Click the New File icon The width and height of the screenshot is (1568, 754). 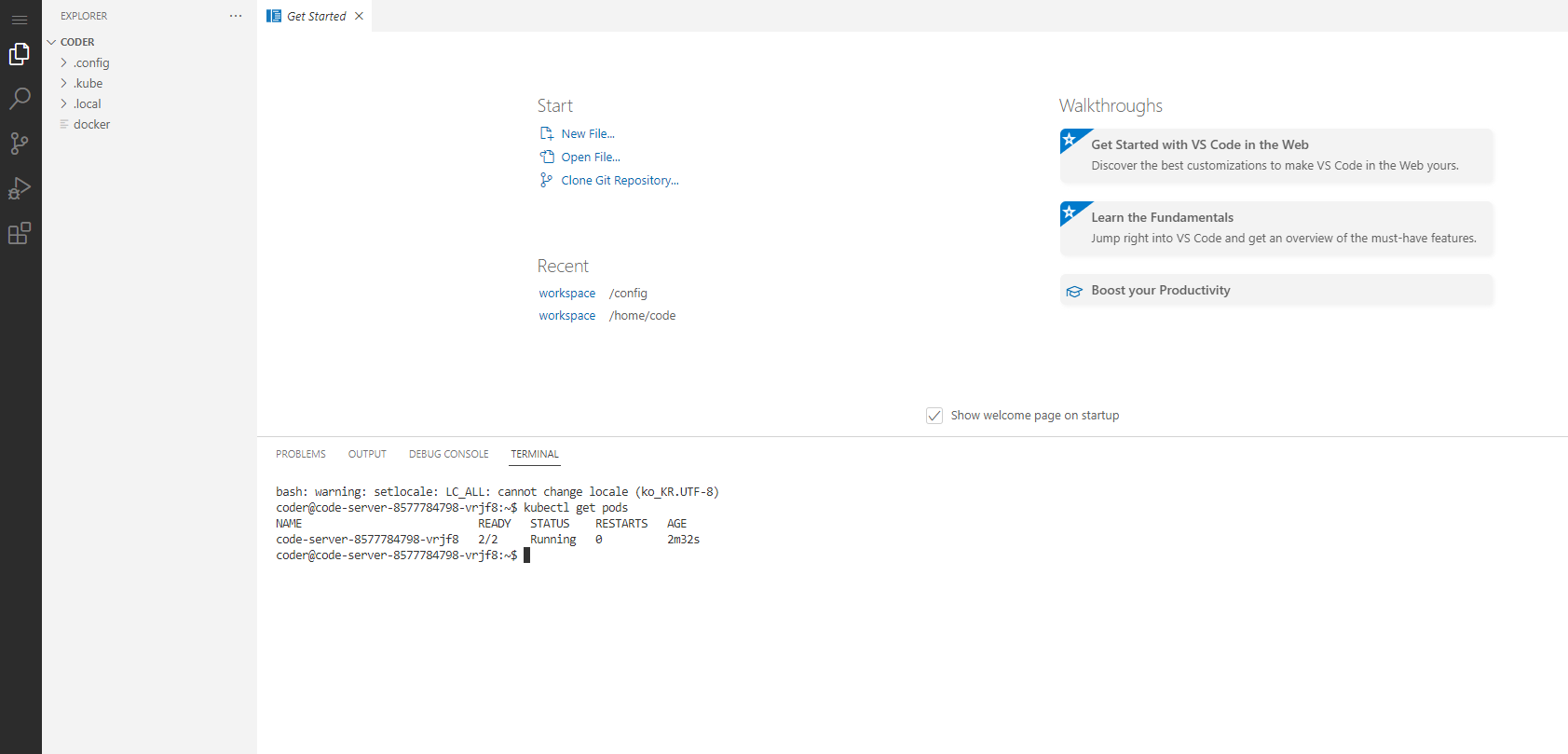click(x=547, y=133)
